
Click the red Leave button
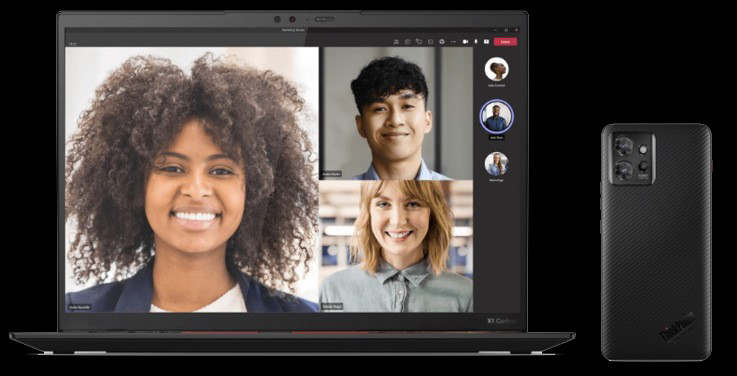click(505, 41)
